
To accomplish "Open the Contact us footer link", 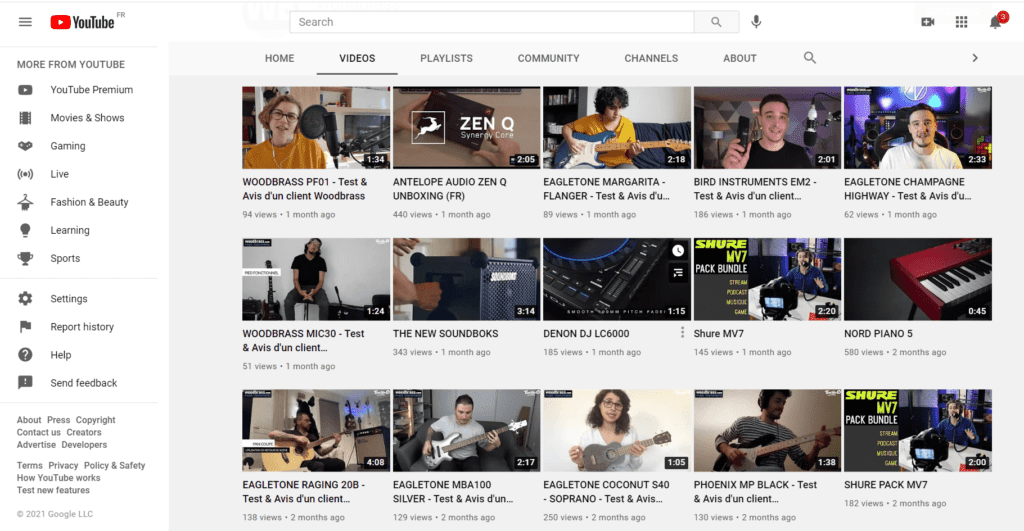I will 39,432.
